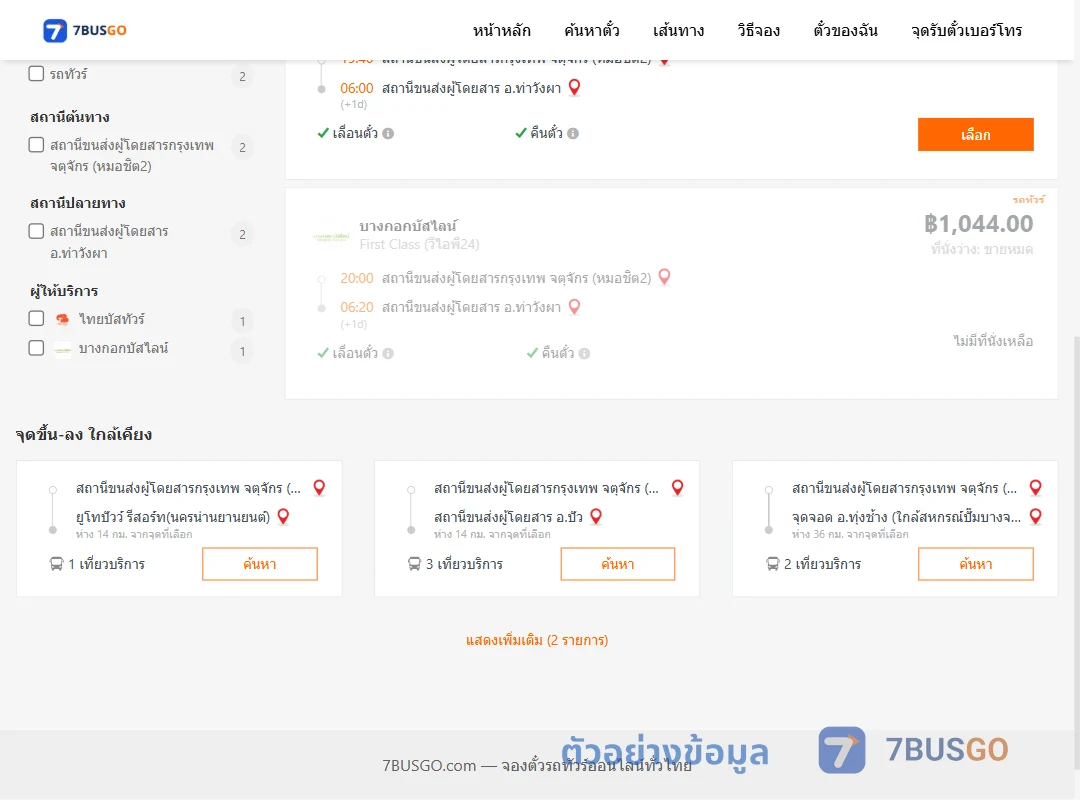
Task: Open origin map pin in ยูโทปัวร์ รีสอร์ท card
Action: (x=319, y=488)
